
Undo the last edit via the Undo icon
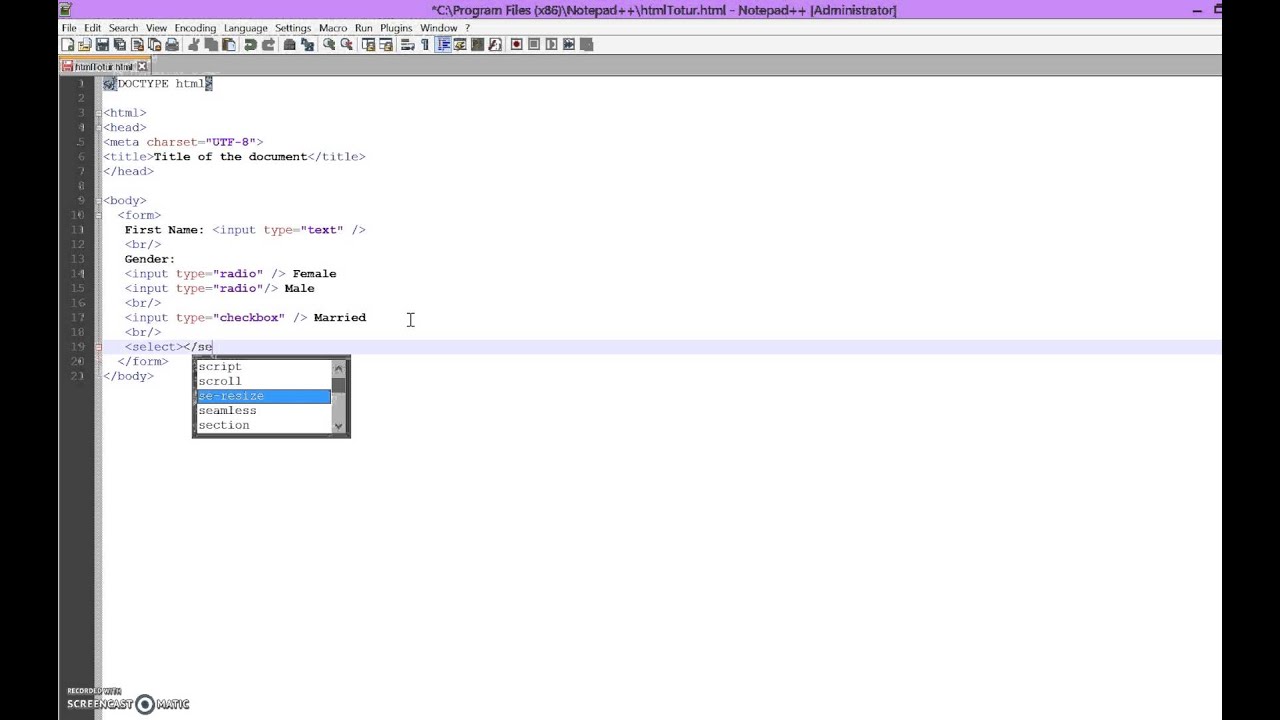(x=251, y=44)
